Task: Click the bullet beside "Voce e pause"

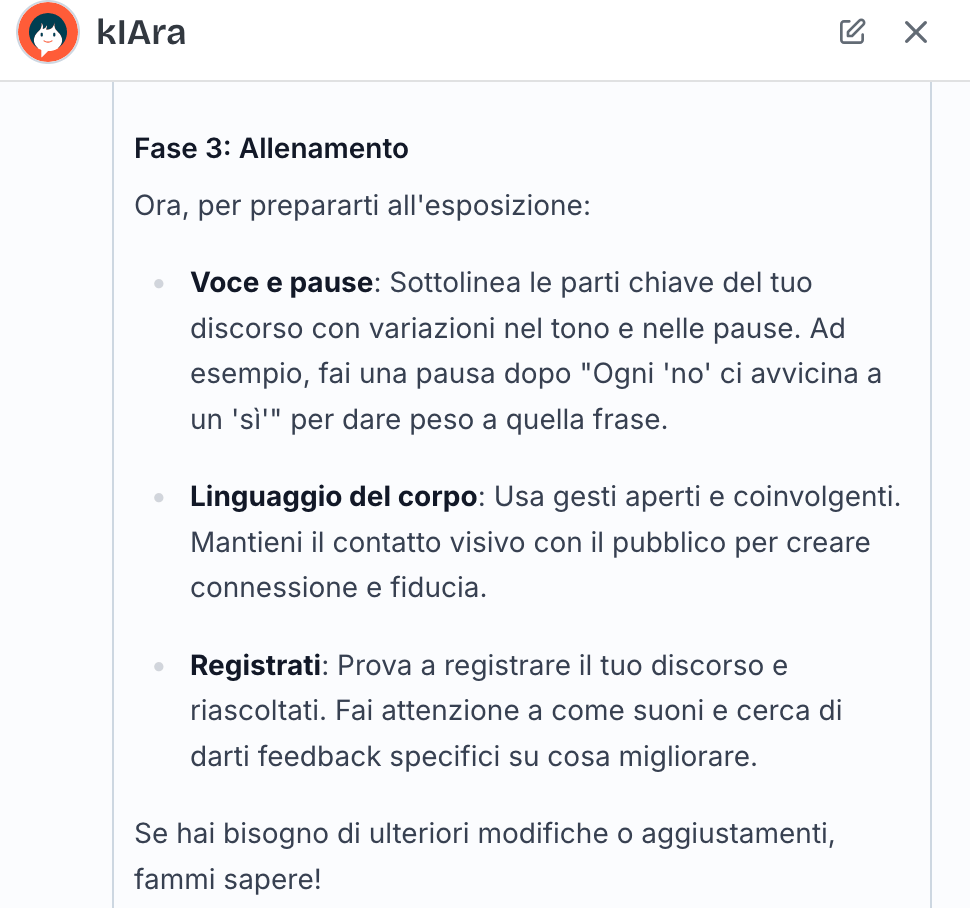Action: coord(159,284)
